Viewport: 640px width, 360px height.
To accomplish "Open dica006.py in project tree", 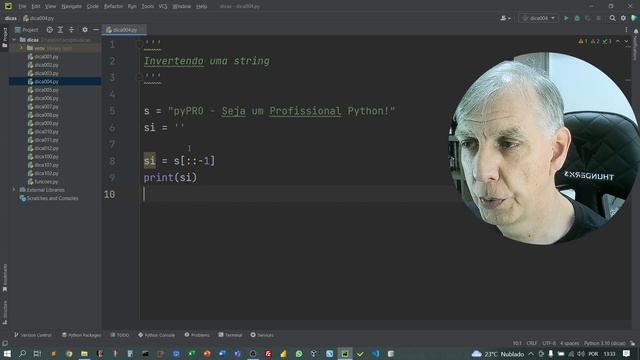I will 43,98.
